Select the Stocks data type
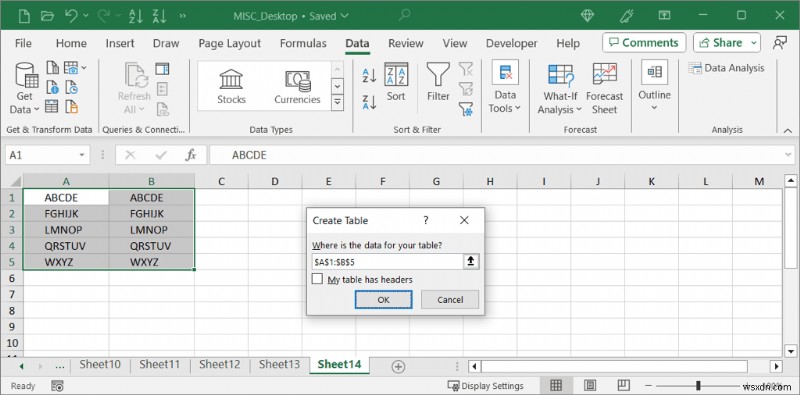800x395 pixels. tap(231, 86)
